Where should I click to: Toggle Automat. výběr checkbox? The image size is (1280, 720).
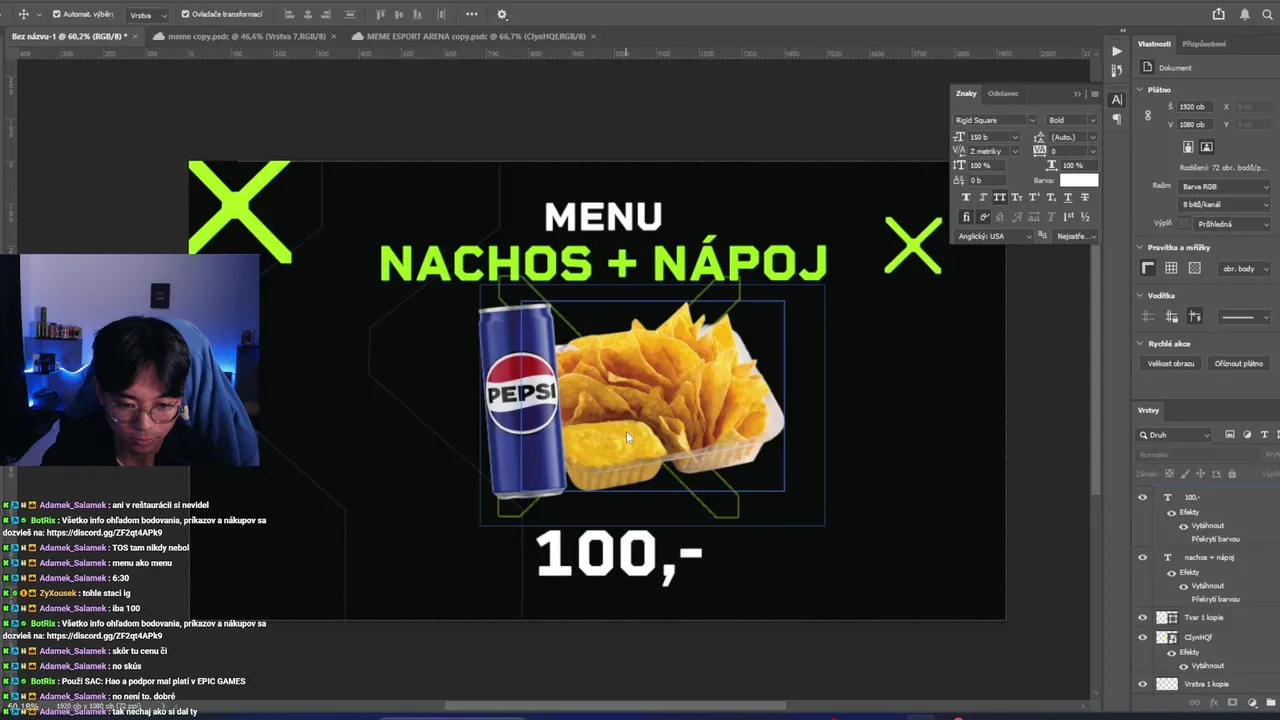pyautogui.click(x=56, y=14)
